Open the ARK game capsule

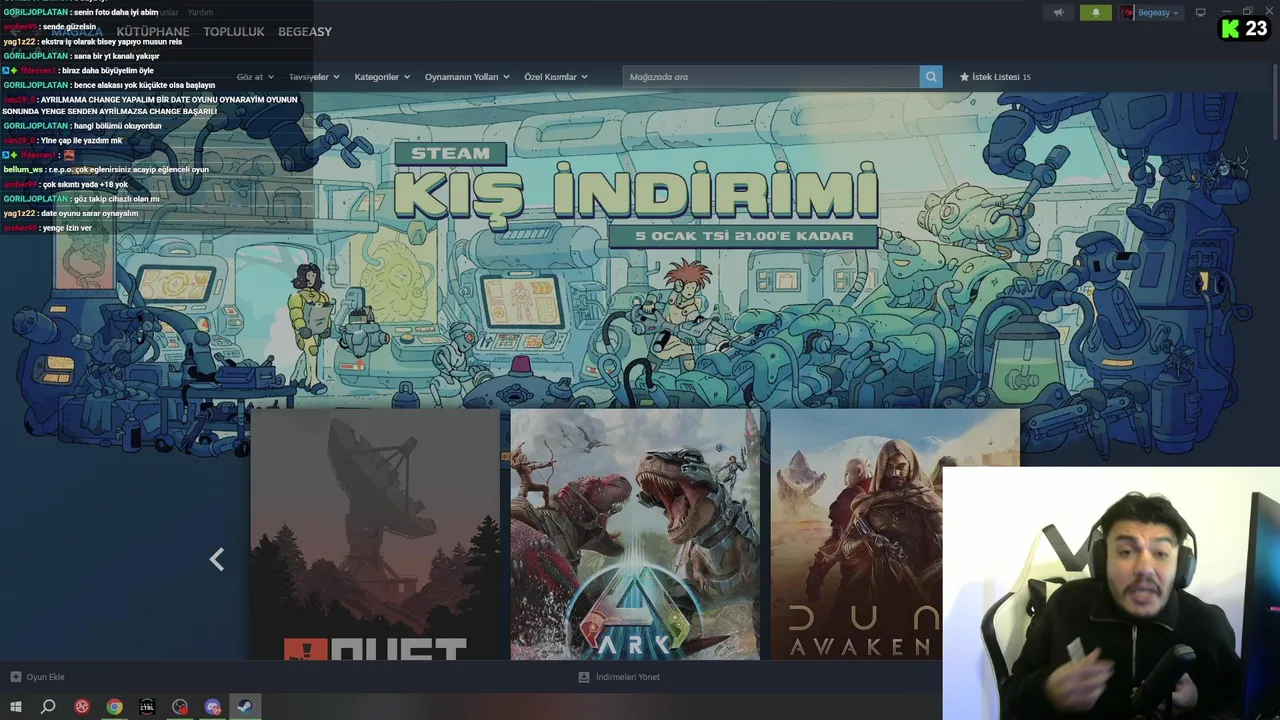pyautogui.click(x=635, y=534)
